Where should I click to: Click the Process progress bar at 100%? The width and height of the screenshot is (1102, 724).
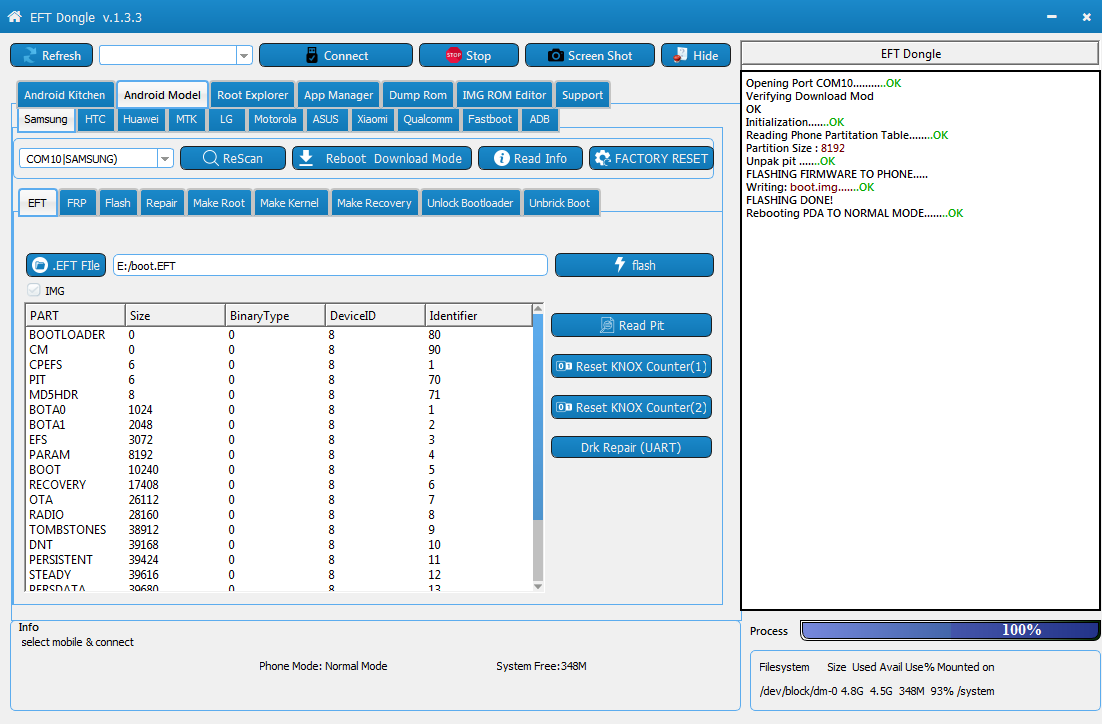coord(949,630)
